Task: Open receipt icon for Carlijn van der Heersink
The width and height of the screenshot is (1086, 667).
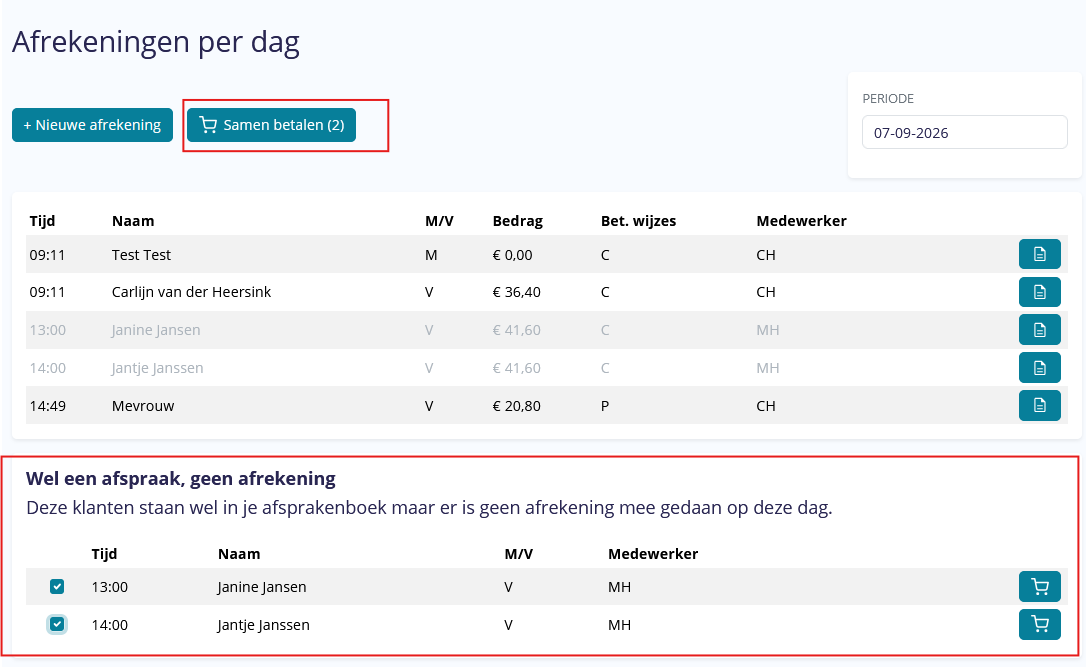Action: point(1039,292)
